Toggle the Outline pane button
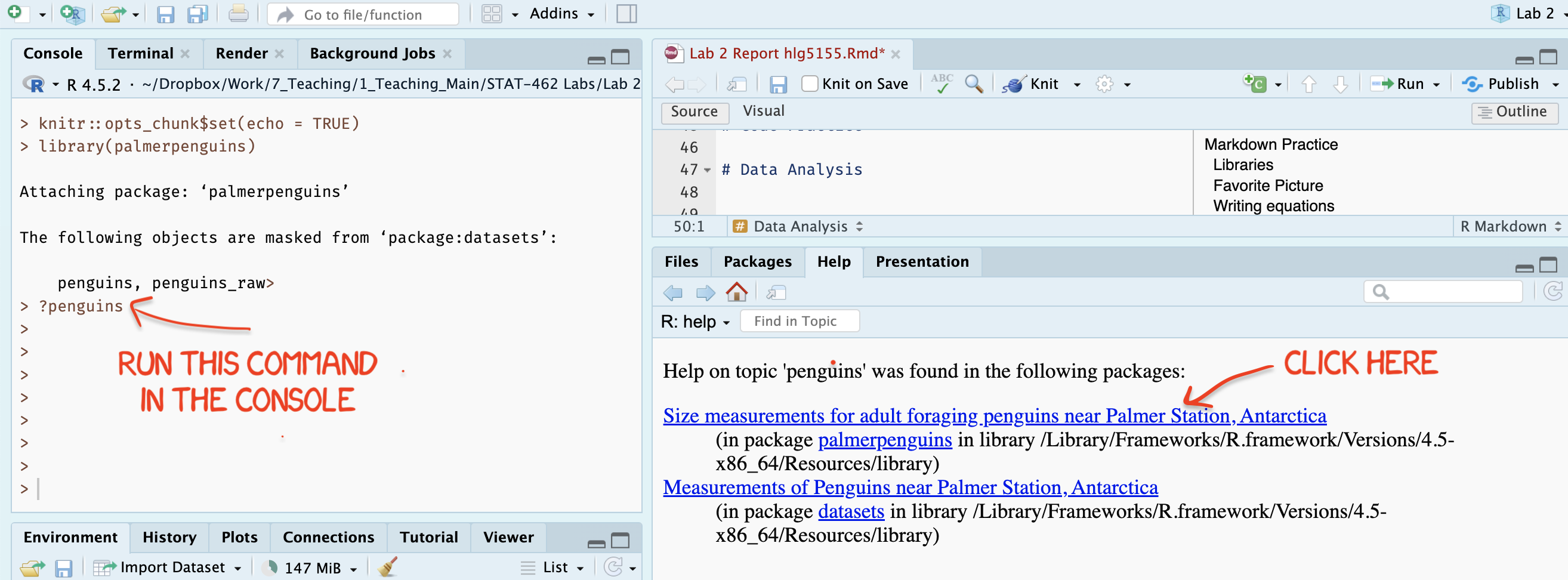This screenshot has width=1568, height=580. 1514,112
